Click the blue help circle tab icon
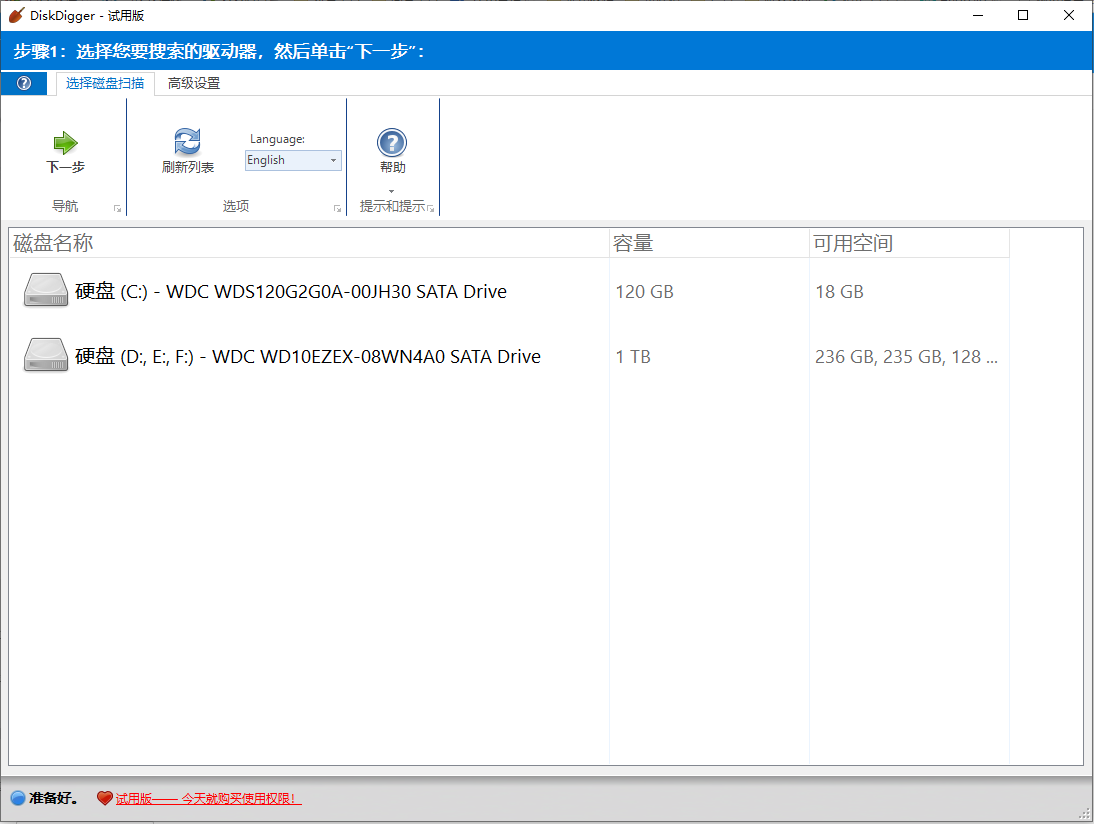 pos(22,83)
